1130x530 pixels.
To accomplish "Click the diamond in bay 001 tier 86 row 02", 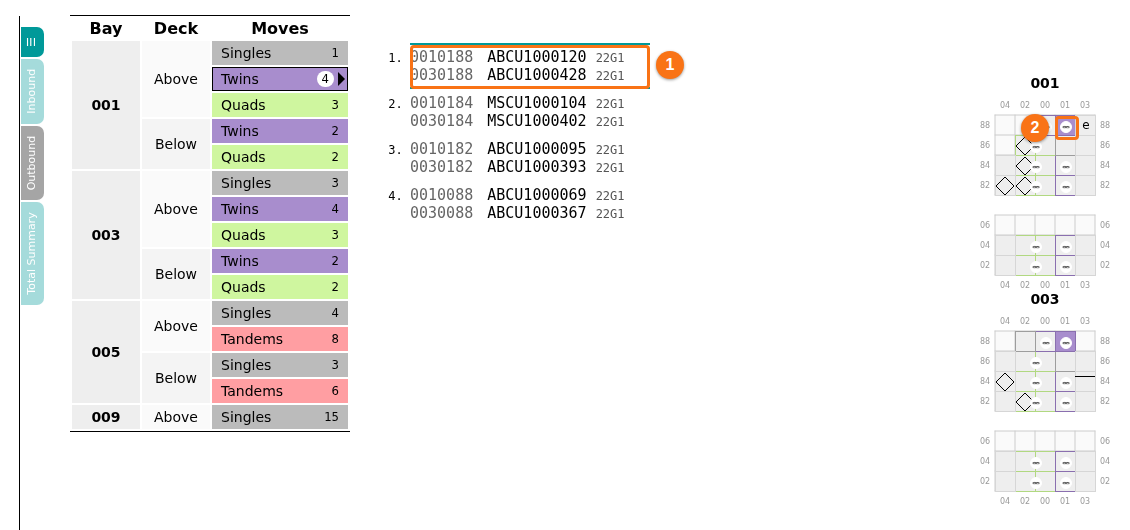I will [x=1024, y=146].
